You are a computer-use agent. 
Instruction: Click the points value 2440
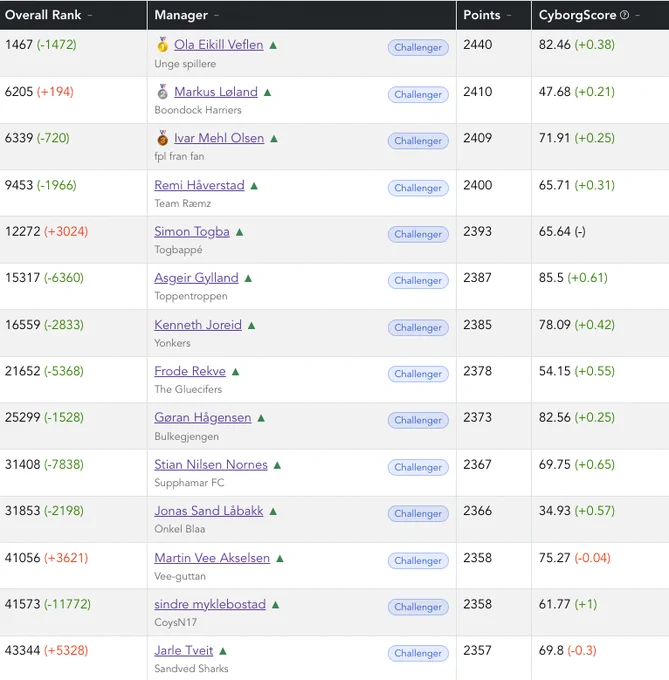point(477,45)
